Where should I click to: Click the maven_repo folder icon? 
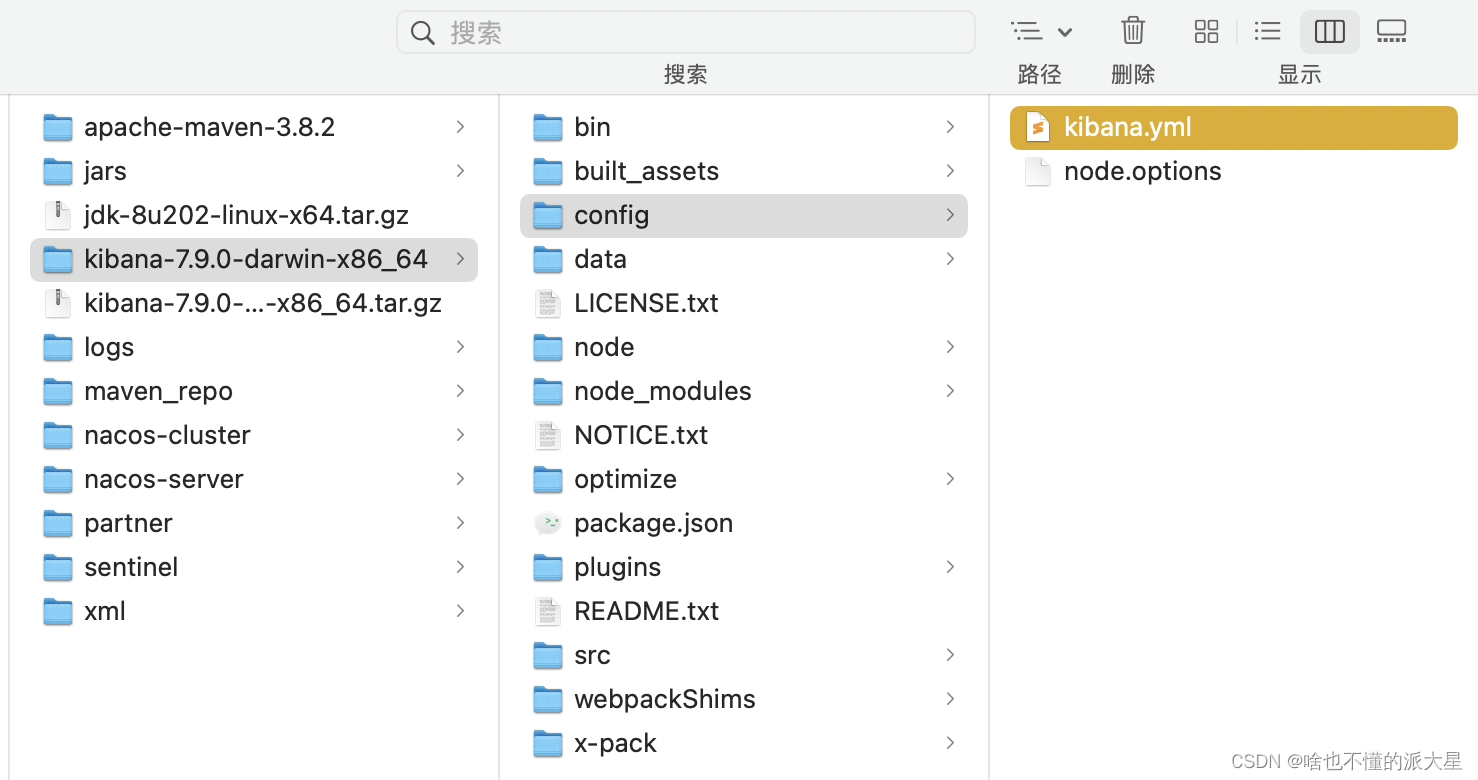pyautogui.click(x=58, y=391)
